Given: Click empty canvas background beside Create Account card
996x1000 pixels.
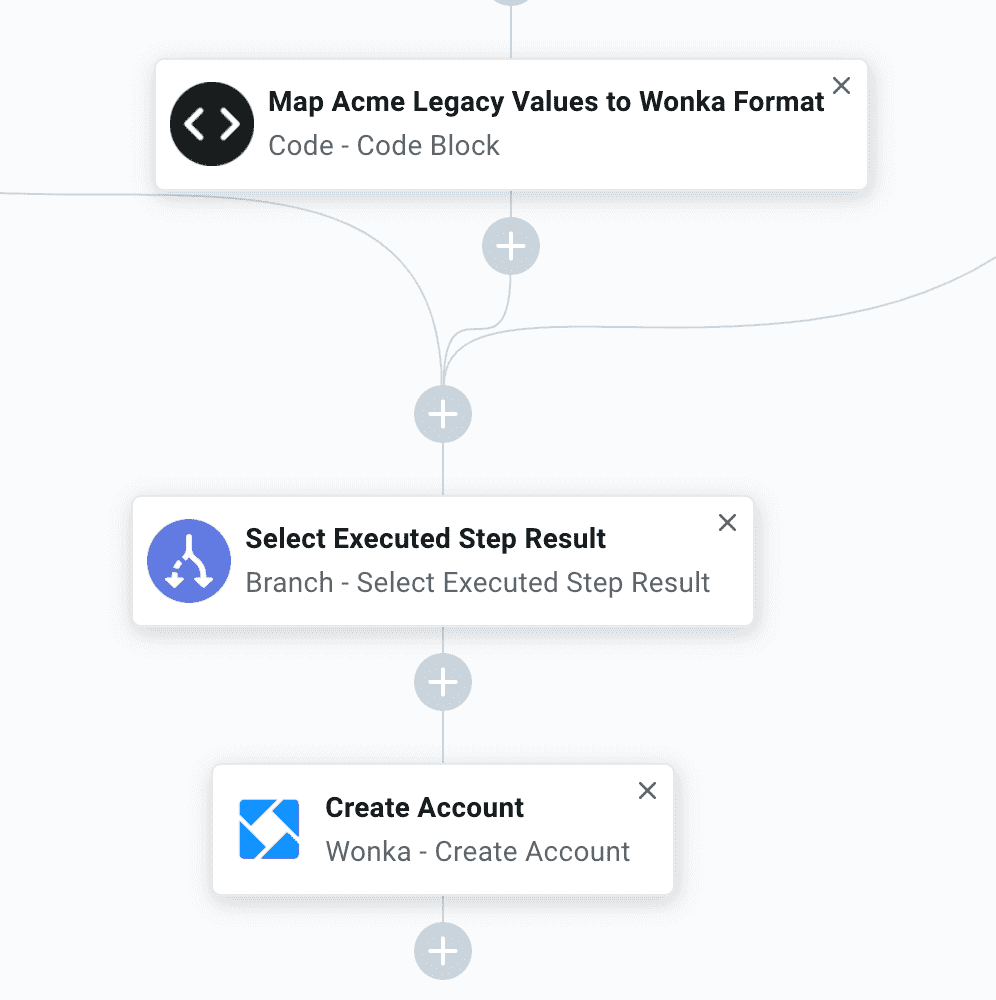Looking at the screenshot, I should point(829,829).
